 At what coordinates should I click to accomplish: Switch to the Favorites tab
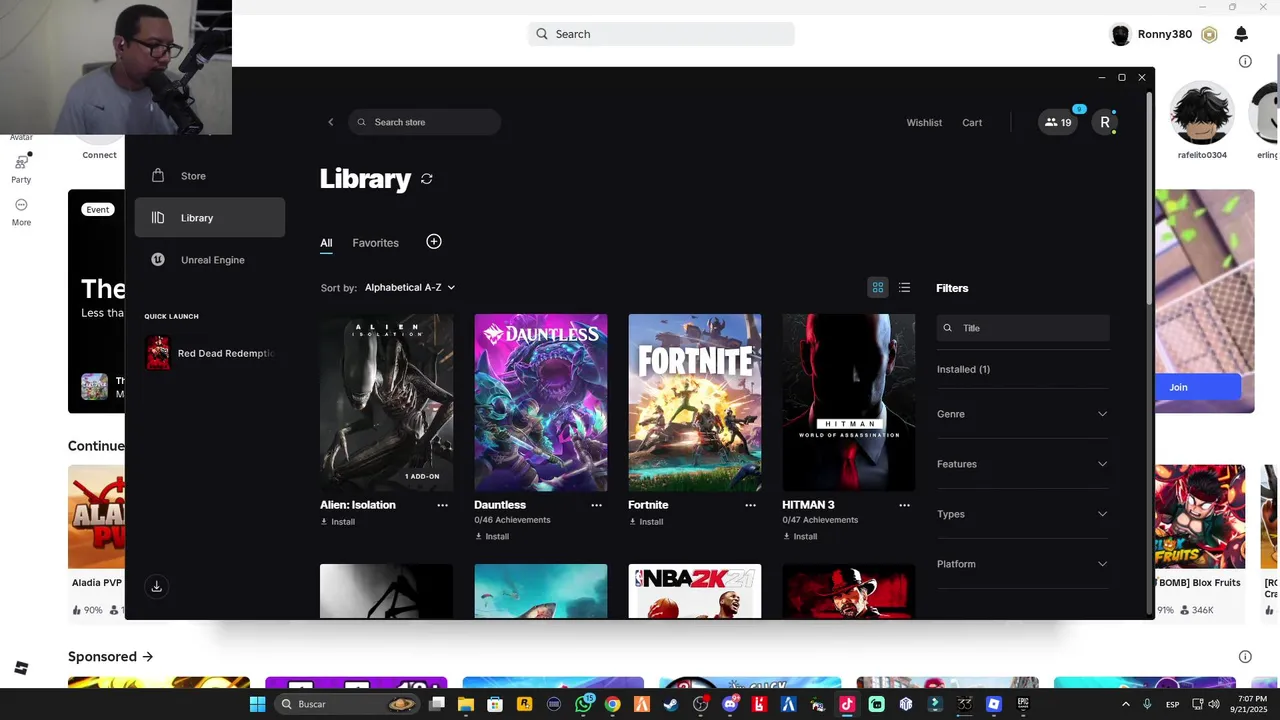375,243
